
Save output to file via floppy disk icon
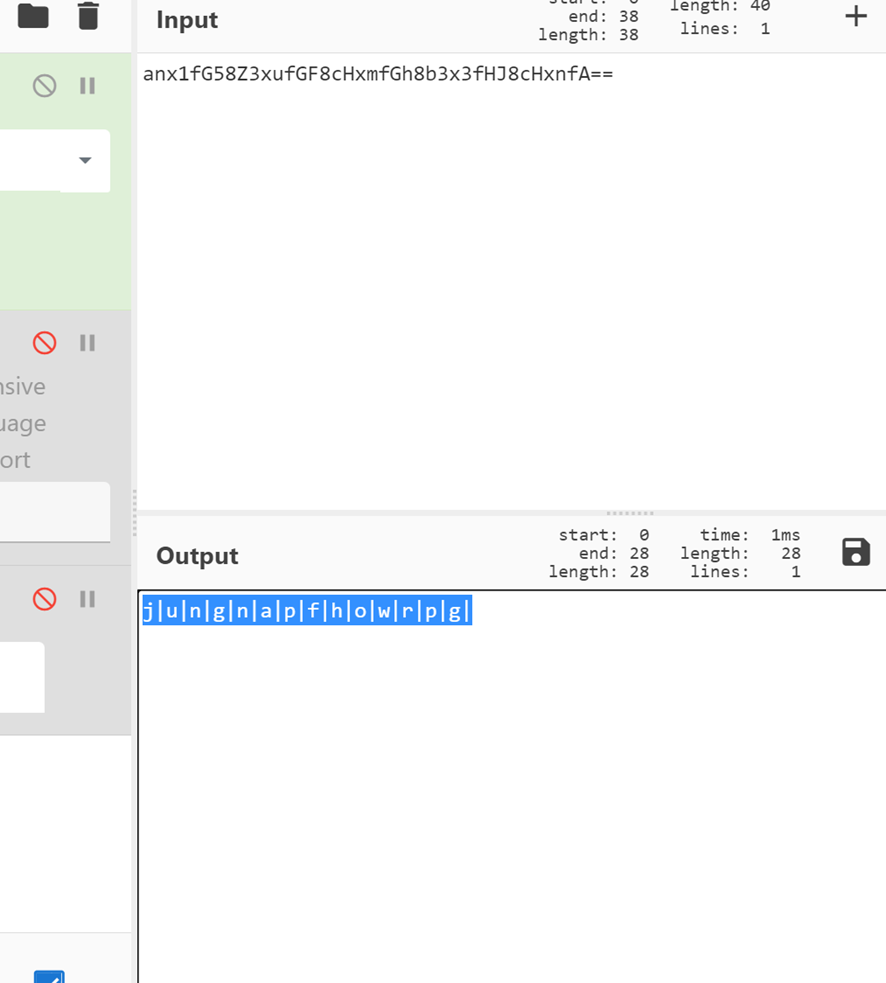856,552
